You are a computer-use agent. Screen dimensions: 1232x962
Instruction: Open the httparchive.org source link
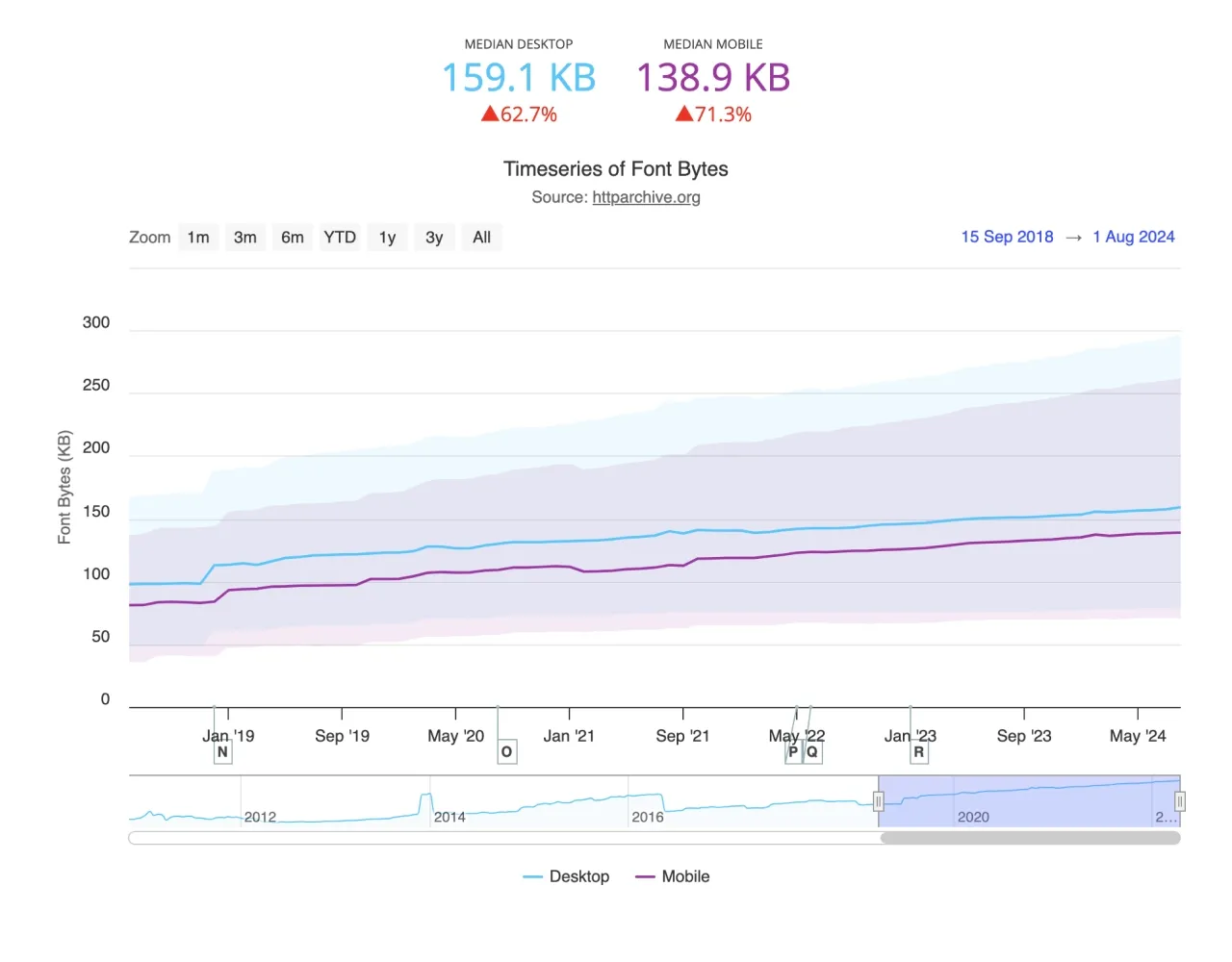point(646,197)
